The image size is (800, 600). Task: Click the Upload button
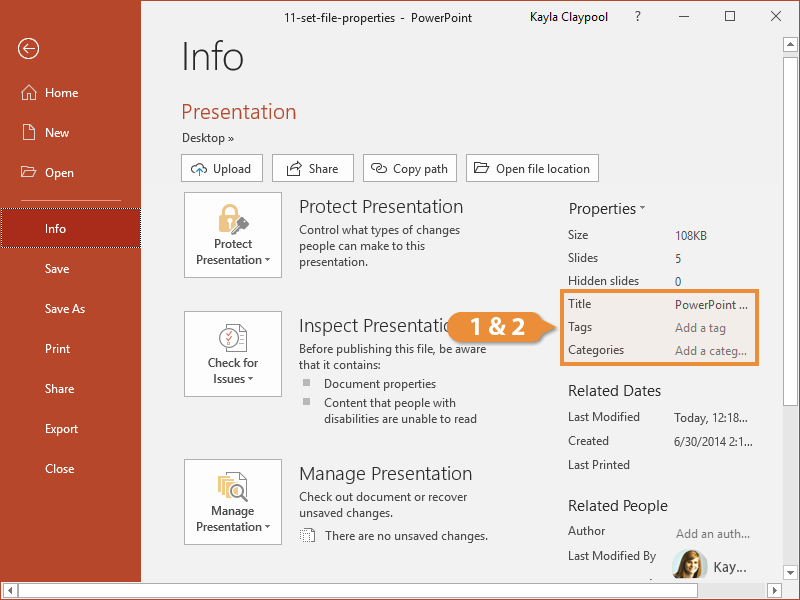tap(222, 169)
